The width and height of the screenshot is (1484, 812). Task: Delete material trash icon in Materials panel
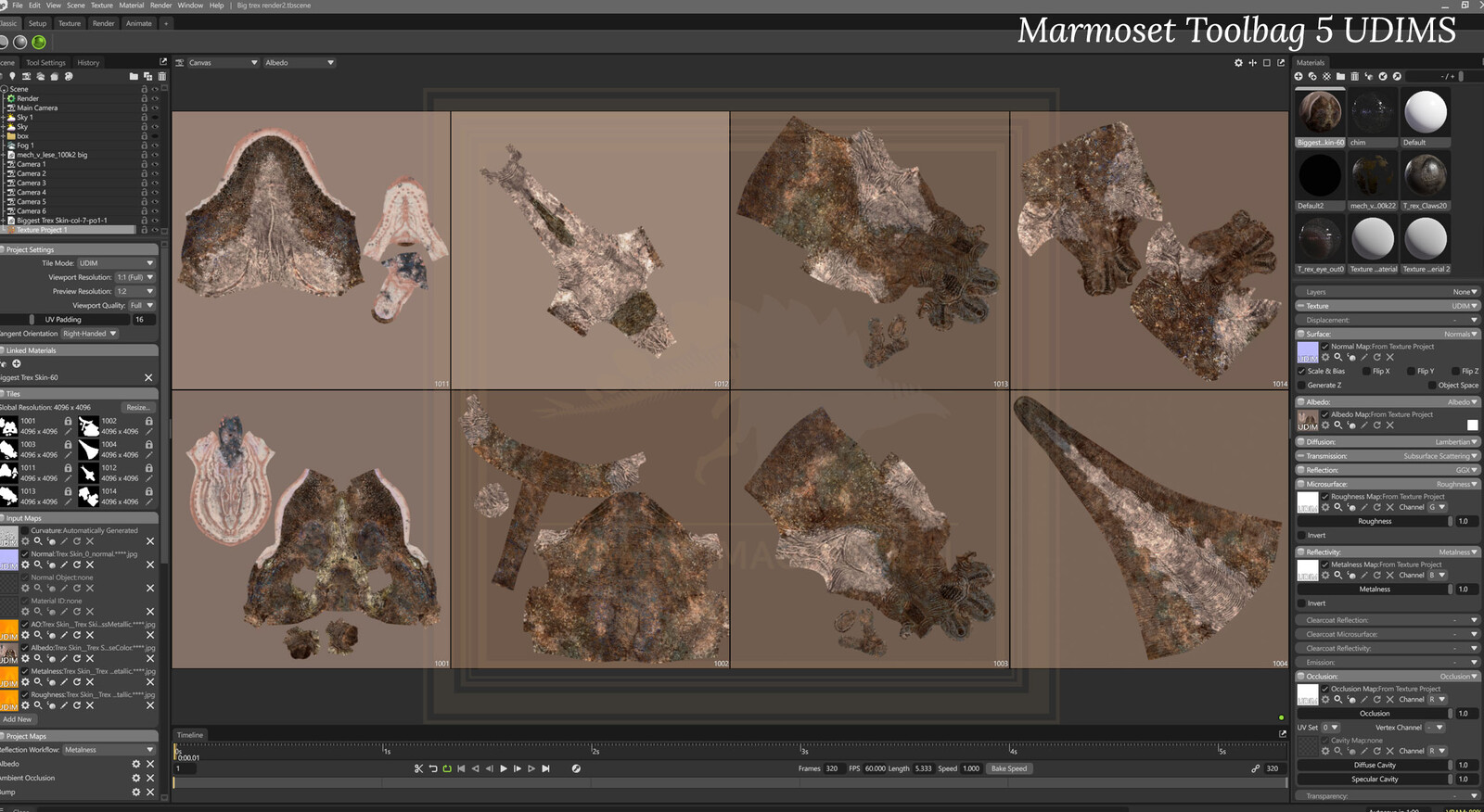point(1354,76)
